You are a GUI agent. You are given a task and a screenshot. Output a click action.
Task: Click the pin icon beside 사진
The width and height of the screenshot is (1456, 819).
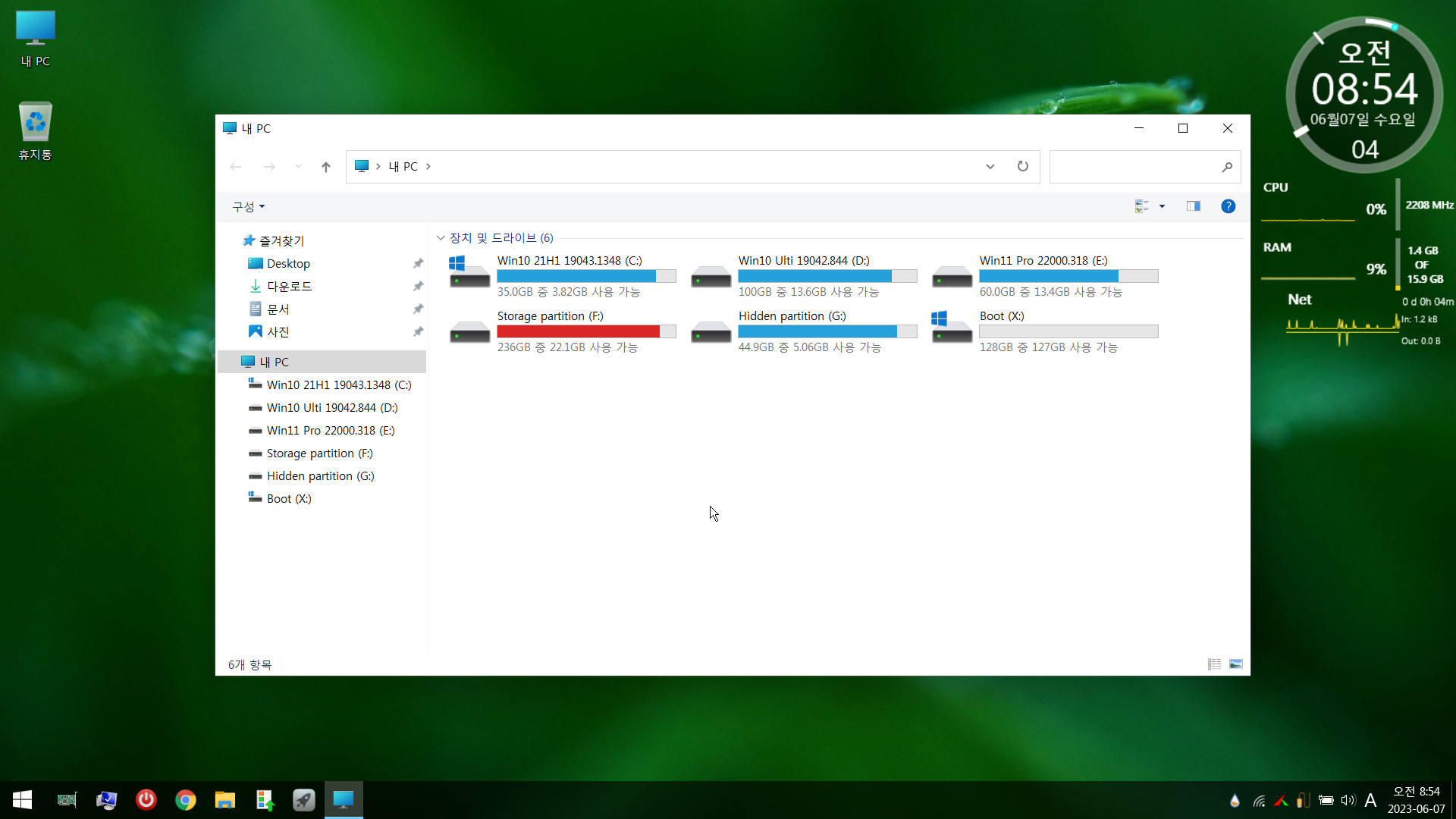(418, 331)
